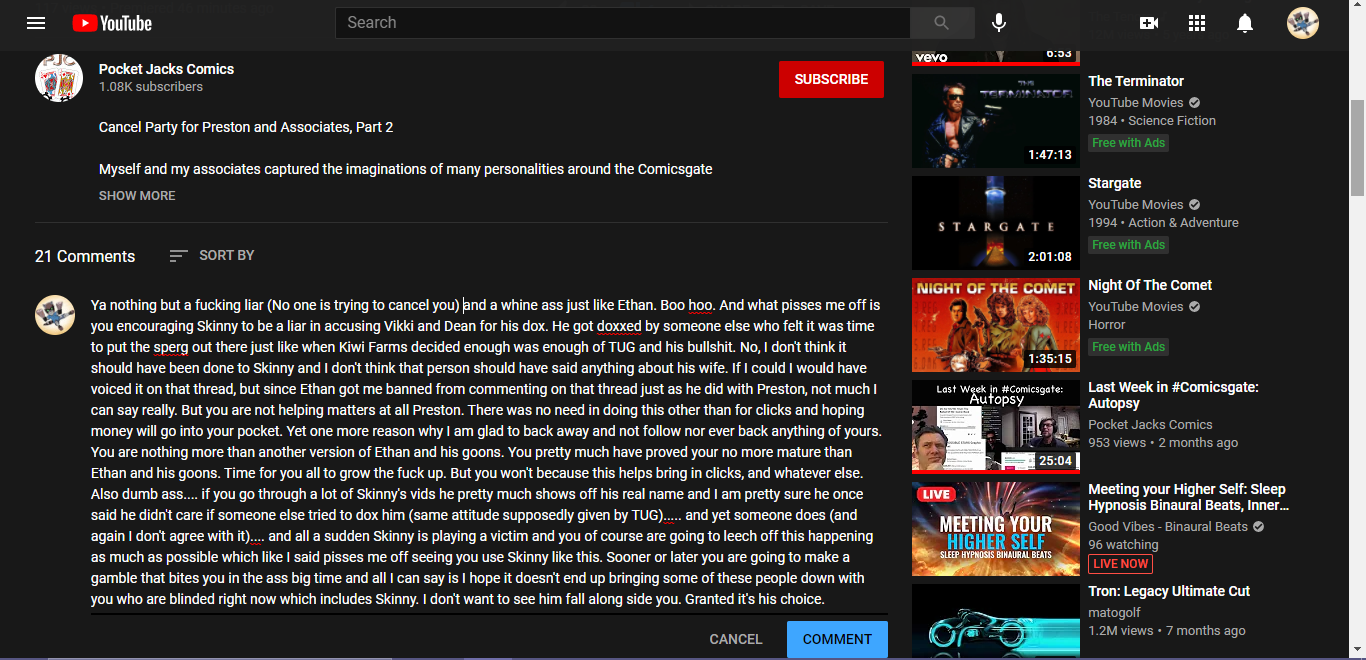The image size is (1366, 660).
Task: Open The Terminator movie title
Action: (1136, 81)
